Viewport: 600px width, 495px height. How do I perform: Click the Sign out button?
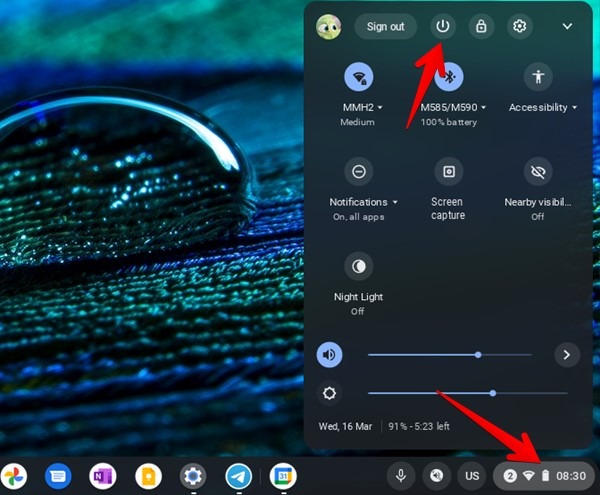385,26
